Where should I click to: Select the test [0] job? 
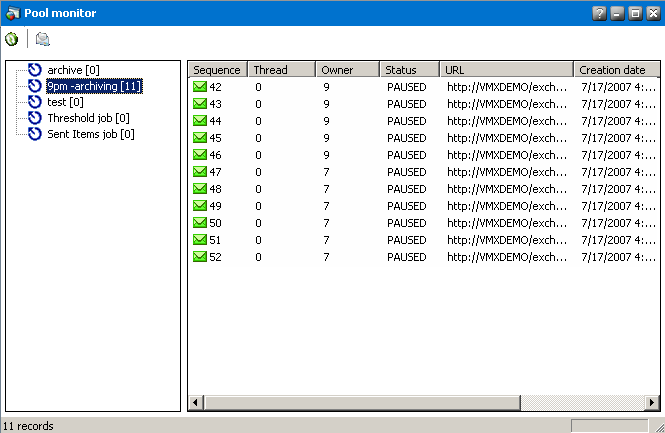(65, 102)
